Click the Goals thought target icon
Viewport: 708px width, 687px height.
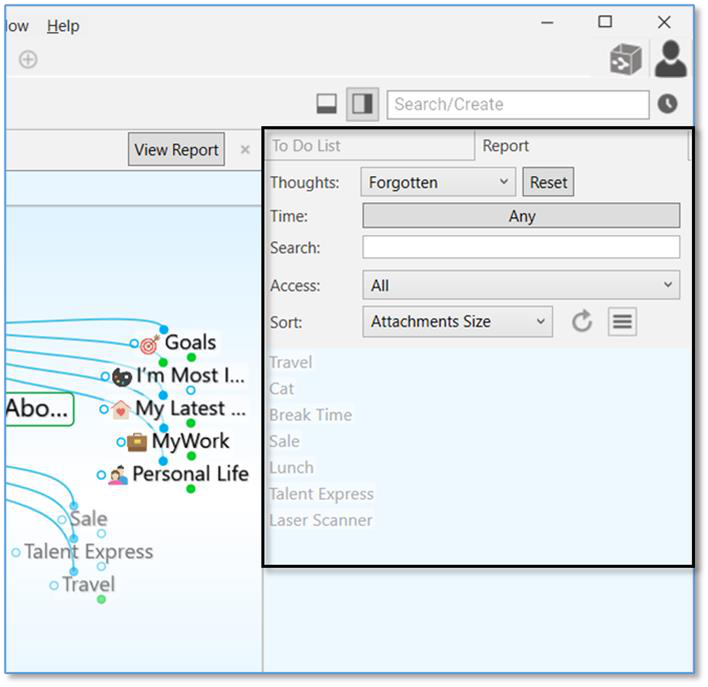150,345
